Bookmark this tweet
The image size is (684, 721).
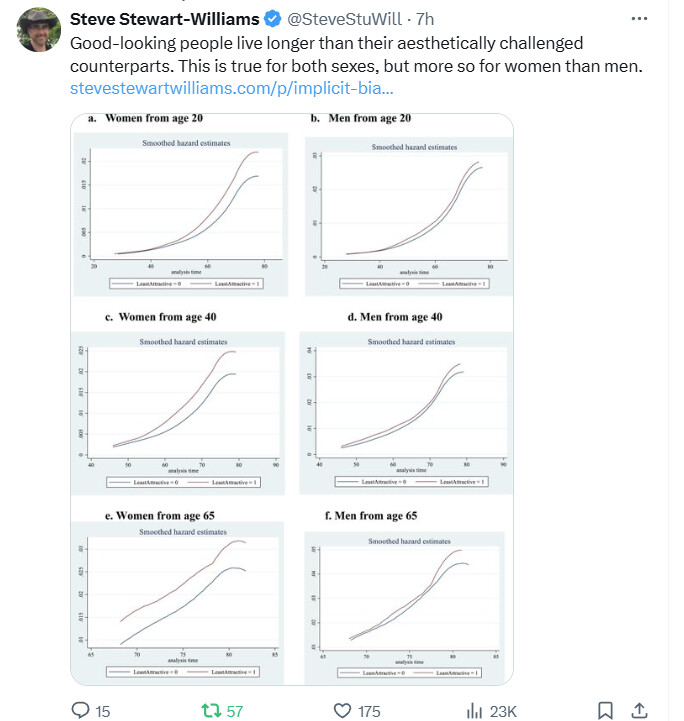point(605,710)
